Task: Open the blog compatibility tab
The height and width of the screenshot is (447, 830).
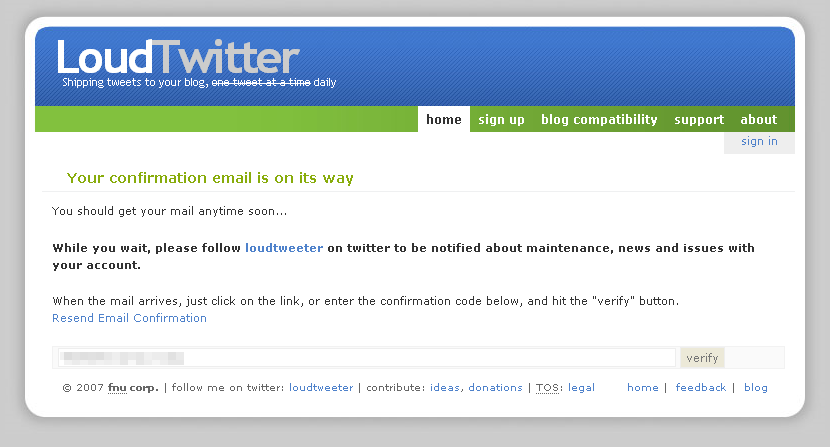Action: click(x=599, y=120)
